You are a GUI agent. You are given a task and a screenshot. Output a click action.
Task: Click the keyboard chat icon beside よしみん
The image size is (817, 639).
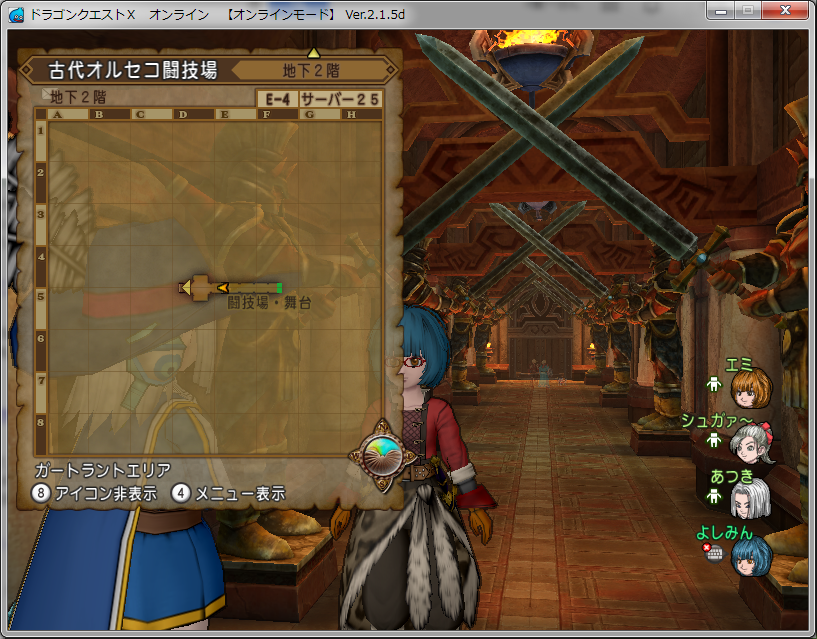714,553
